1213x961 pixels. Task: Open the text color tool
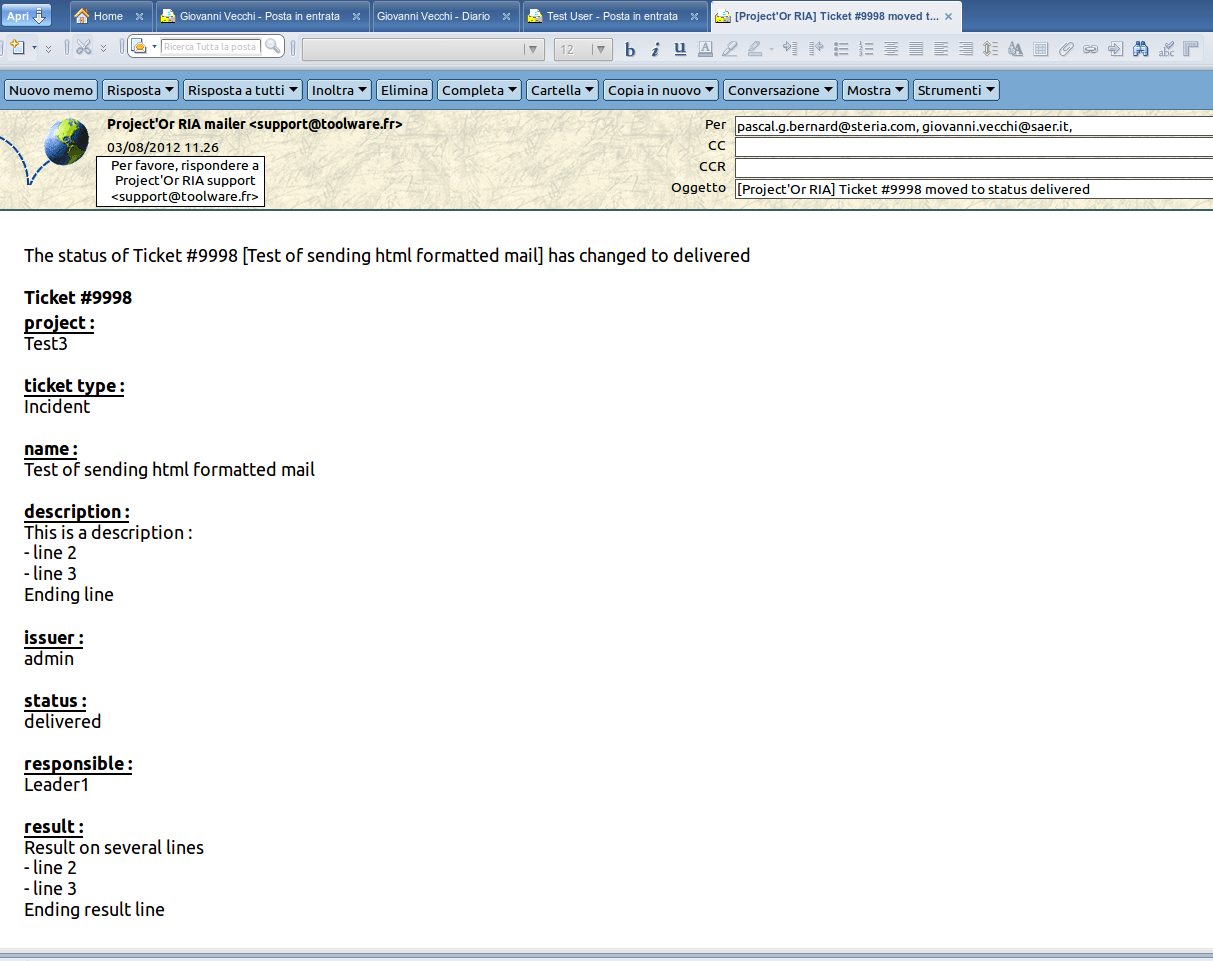coord(705,49)
